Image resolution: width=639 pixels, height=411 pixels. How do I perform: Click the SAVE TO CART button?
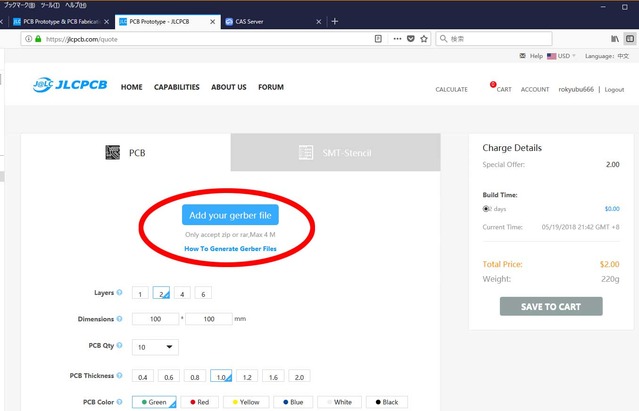551,306
